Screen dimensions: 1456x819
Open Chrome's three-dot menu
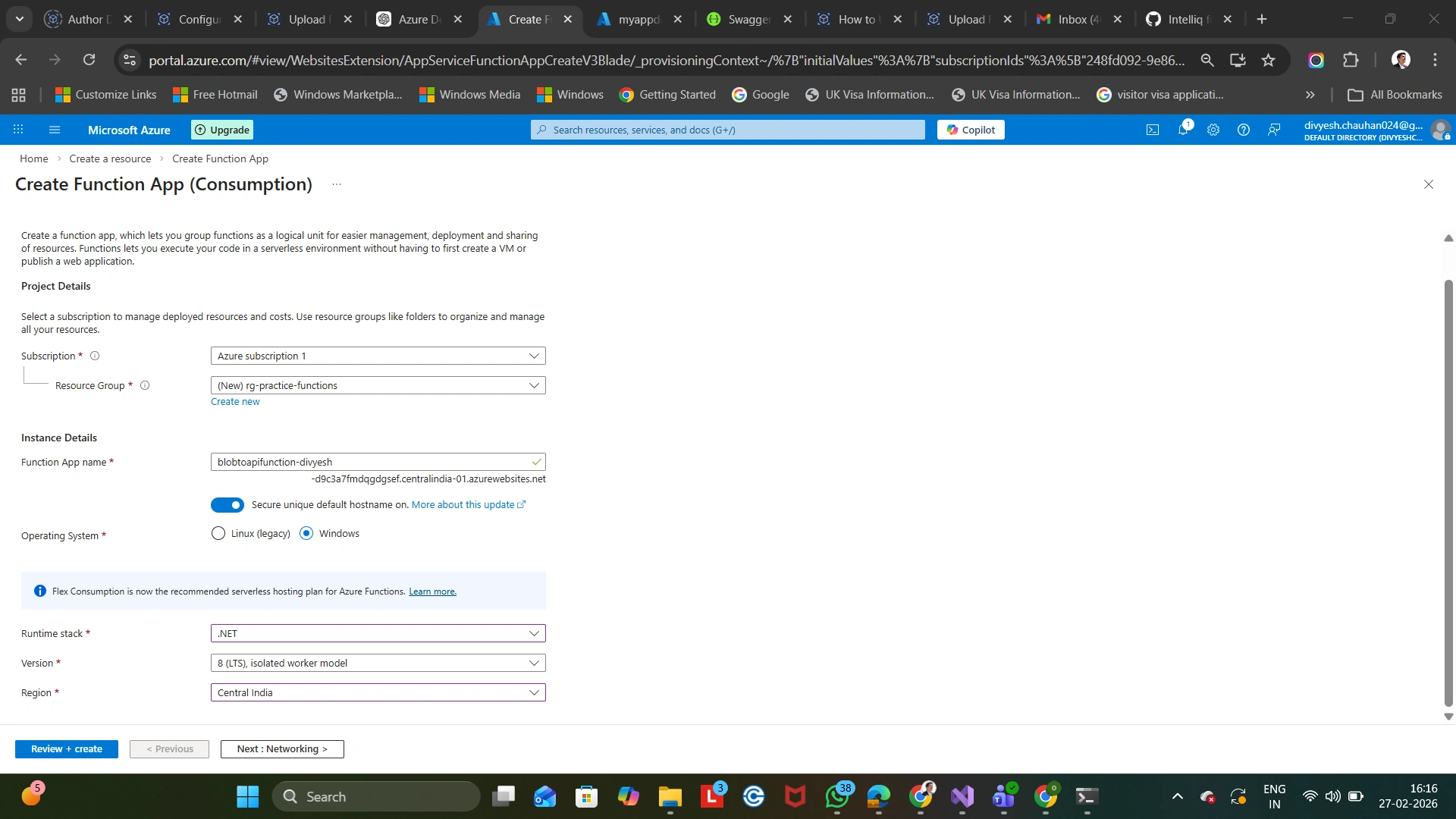click(x=1435, y=60)
